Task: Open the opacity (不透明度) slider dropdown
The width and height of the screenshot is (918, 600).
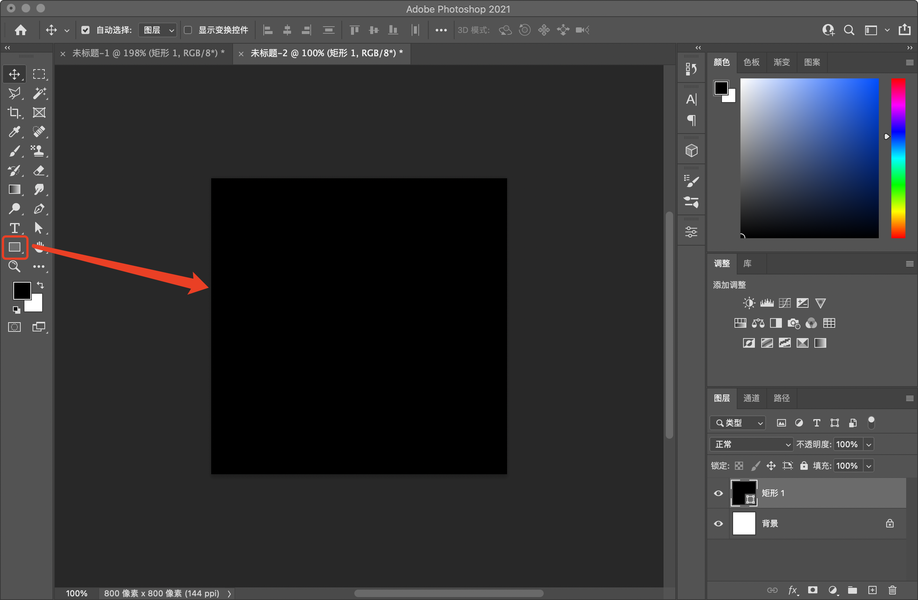Action: click(869, 444)
